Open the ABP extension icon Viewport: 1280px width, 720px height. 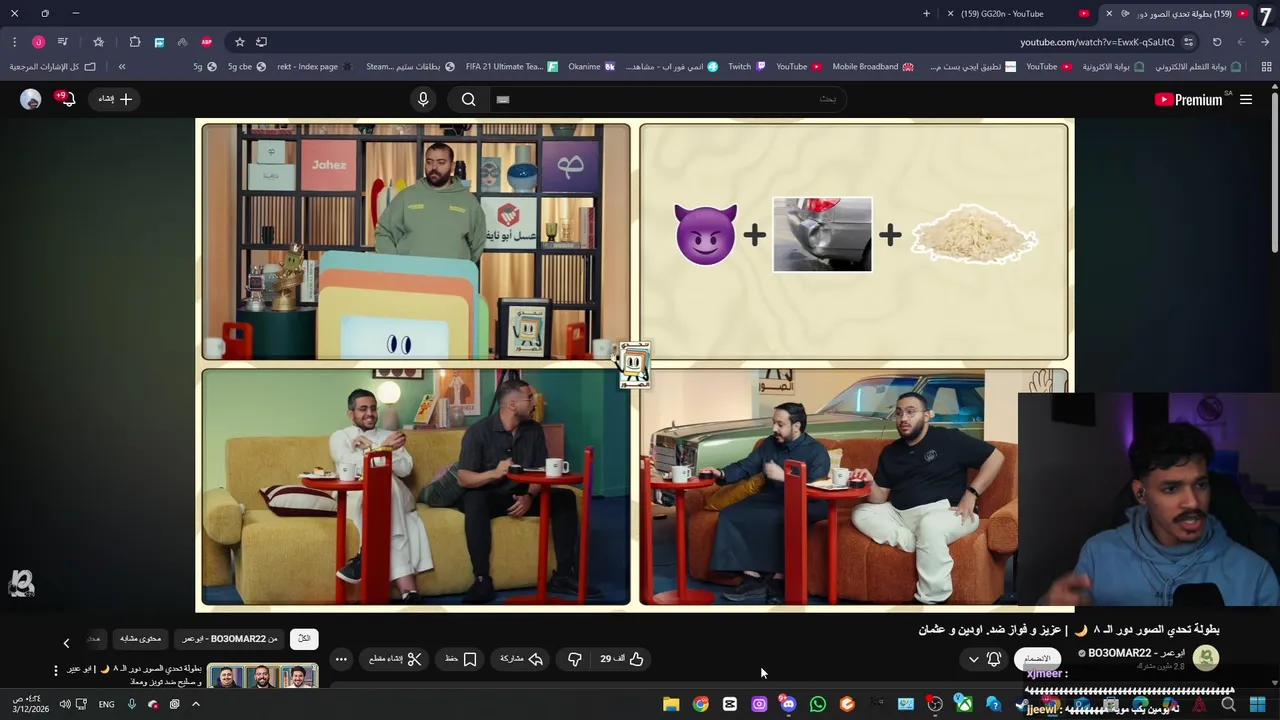(207, 42)
